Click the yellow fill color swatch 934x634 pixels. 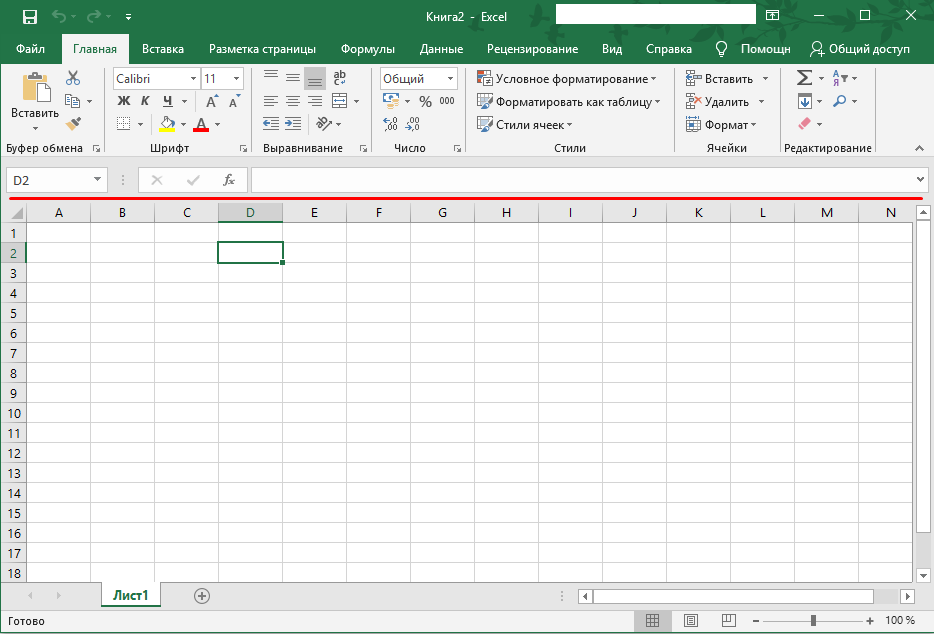[x=167, y=124]
